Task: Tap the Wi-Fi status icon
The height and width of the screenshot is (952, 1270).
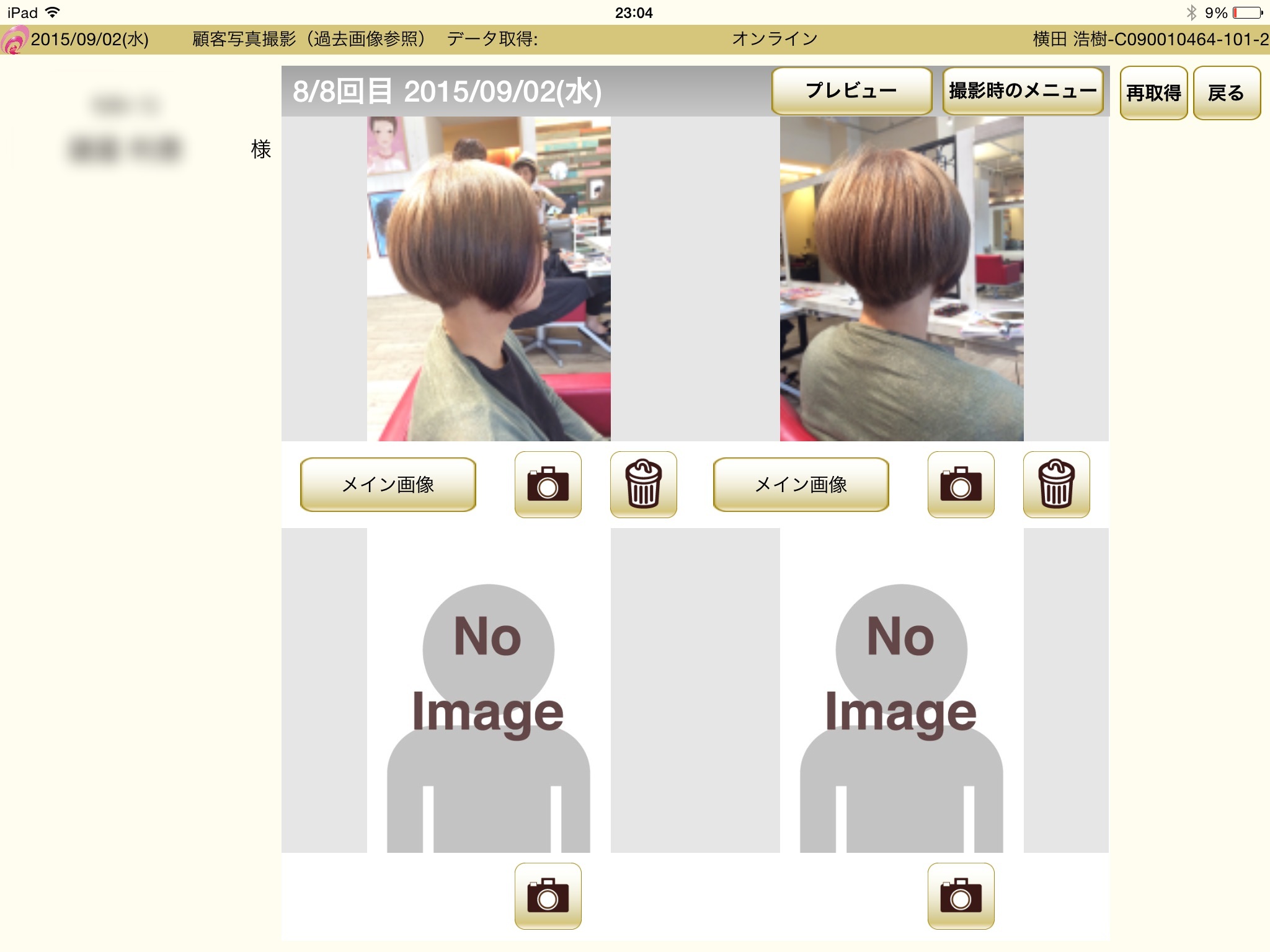Action: pyautogui.click(x=53, y=12)
